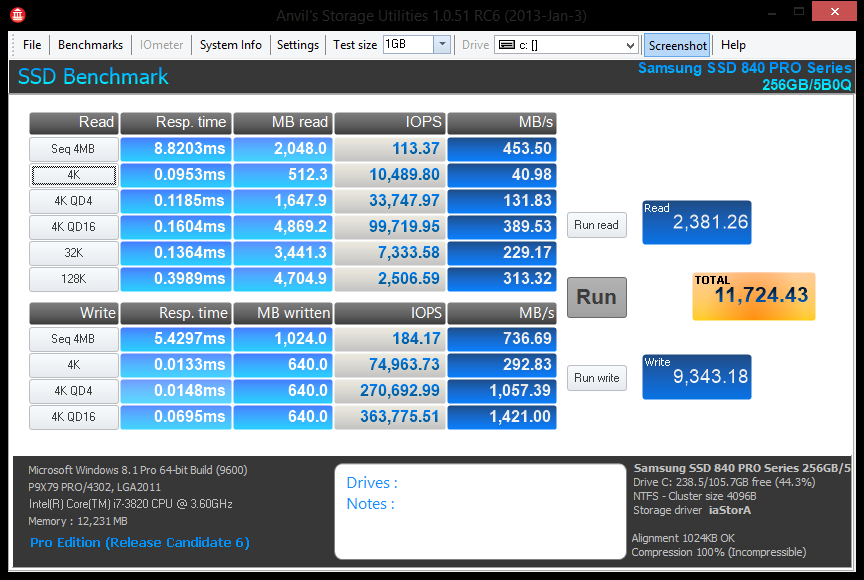Click the TOTAL score 11,724.43 box

click(754, 296)
